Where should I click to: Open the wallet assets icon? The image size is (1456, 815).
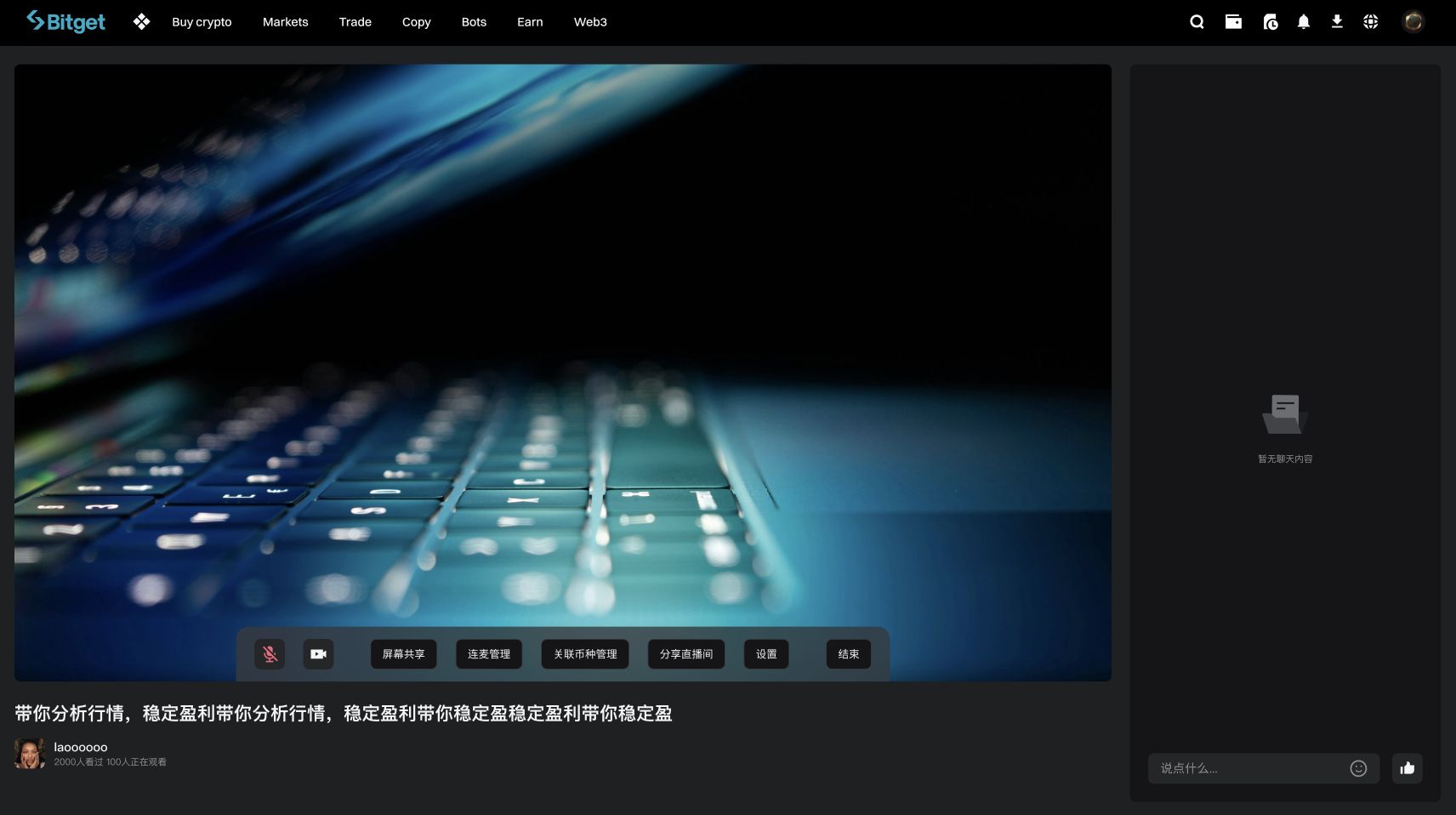pyautogui.click(x=1233, y=22)
